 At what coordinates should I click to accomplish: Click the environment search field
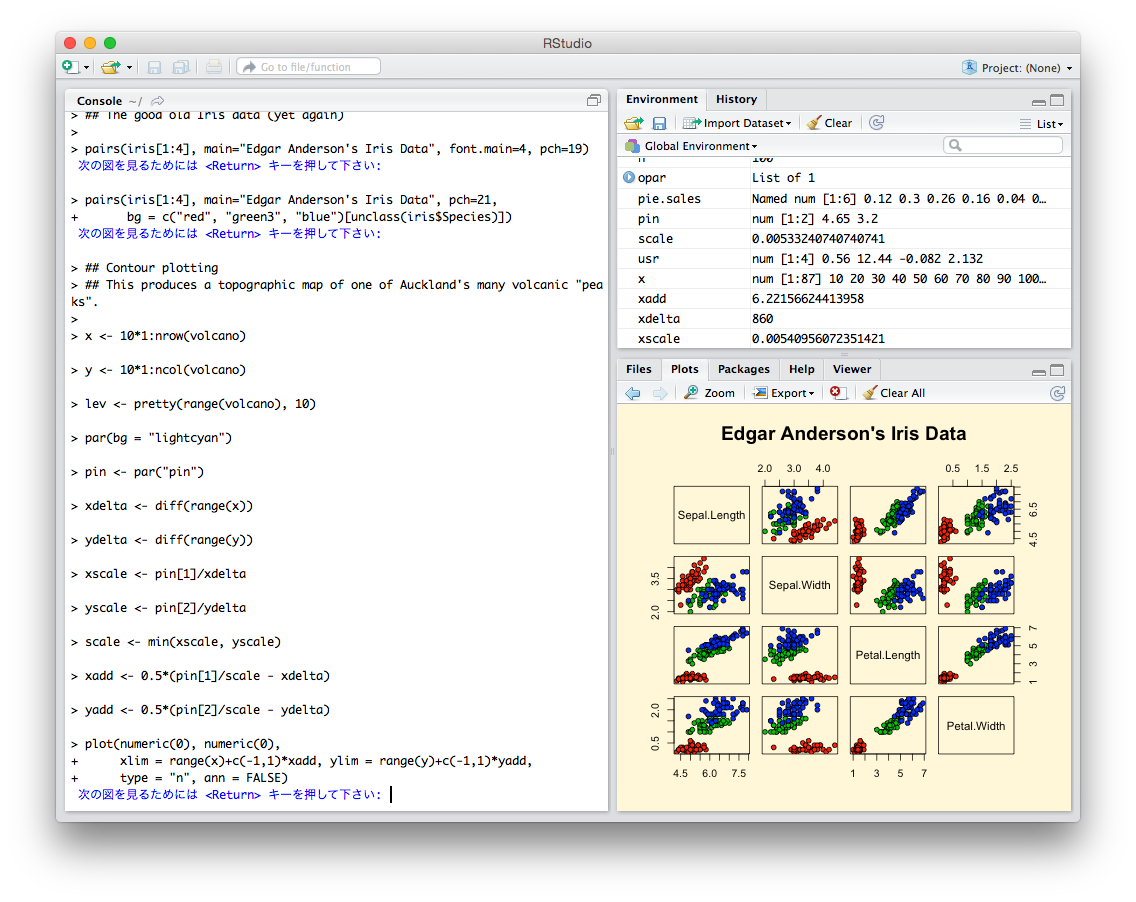[x=1003, y=145]
